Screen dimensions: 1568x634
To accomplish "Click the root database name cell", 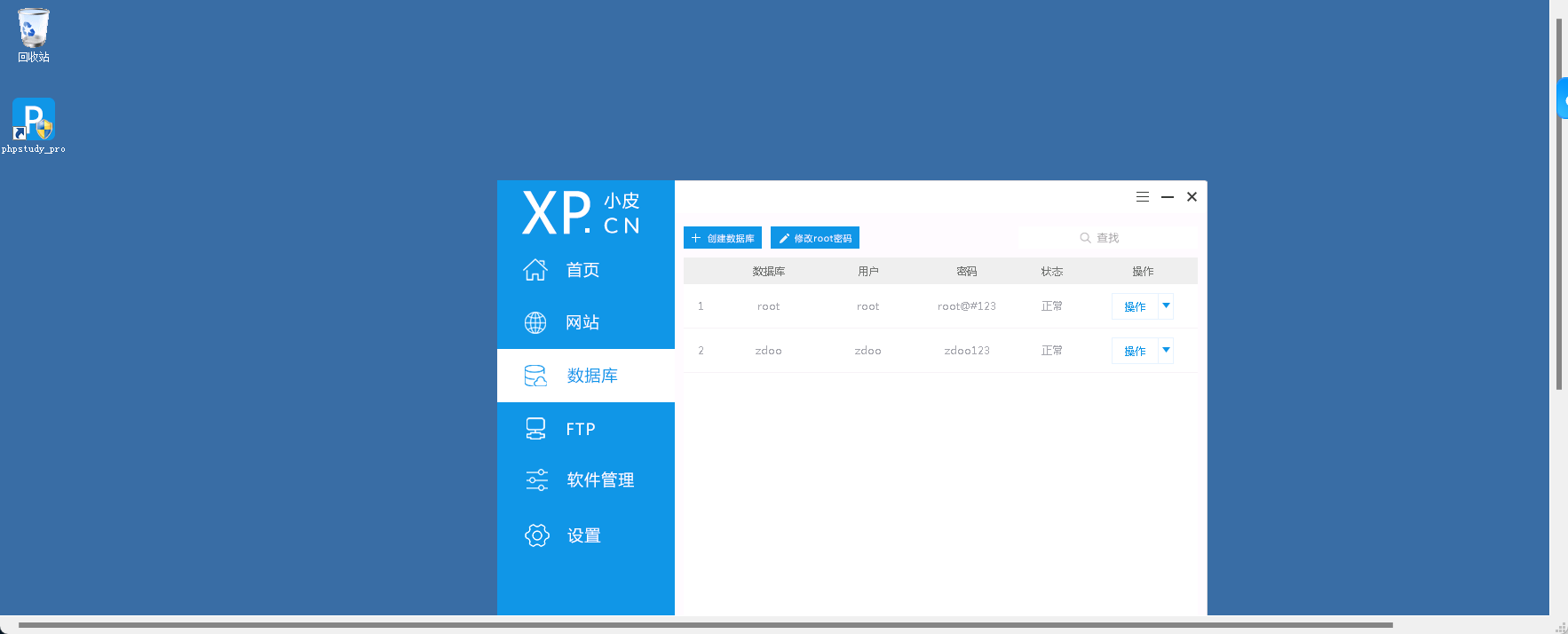I will coord(769,306).
